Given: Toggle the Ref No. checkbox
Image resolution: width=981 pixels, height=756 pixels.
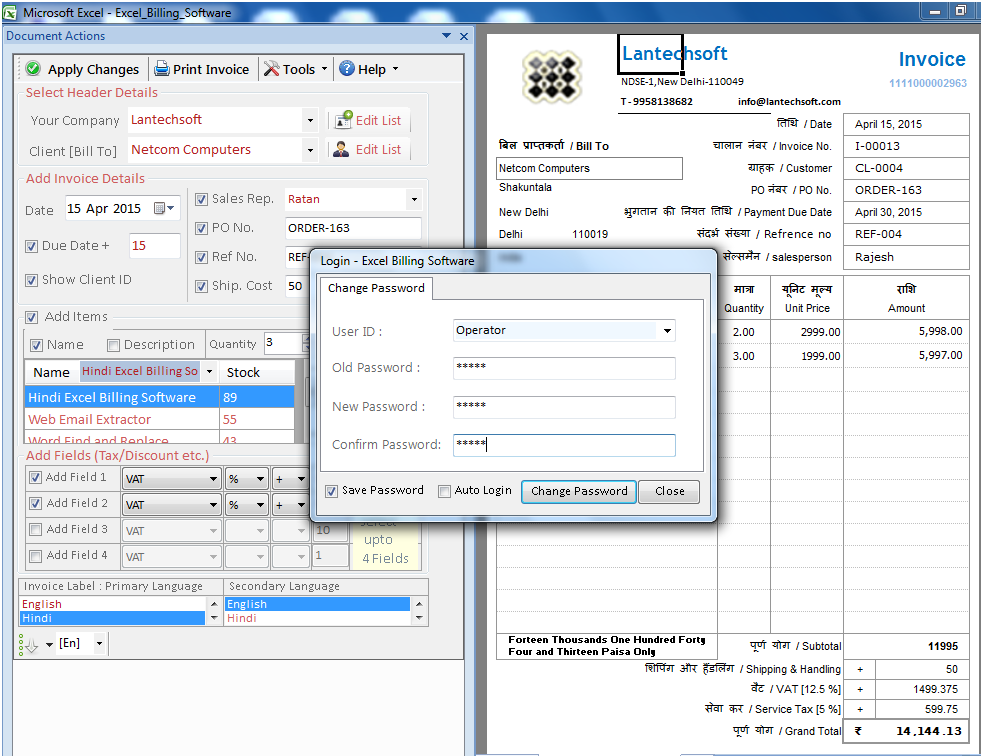Looking at the screenshot, I should click(x=201, y=257).
